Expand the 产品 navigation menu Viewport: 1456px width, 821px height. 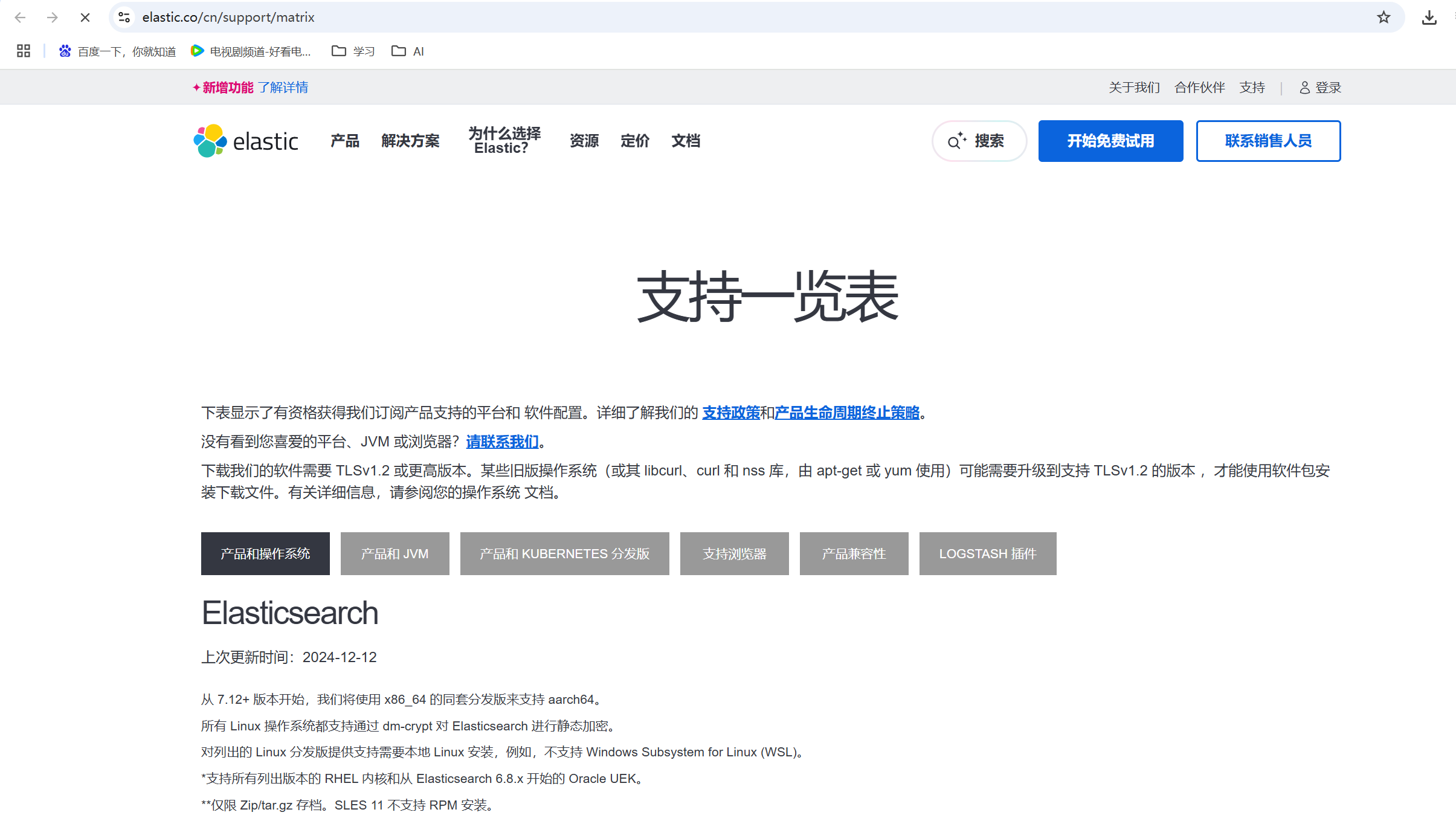pos(345,141)
